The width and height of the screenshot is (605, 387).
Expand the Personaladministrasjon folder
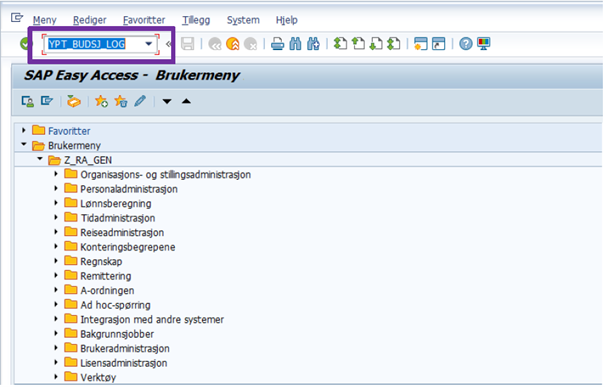[x=56, y=189]
